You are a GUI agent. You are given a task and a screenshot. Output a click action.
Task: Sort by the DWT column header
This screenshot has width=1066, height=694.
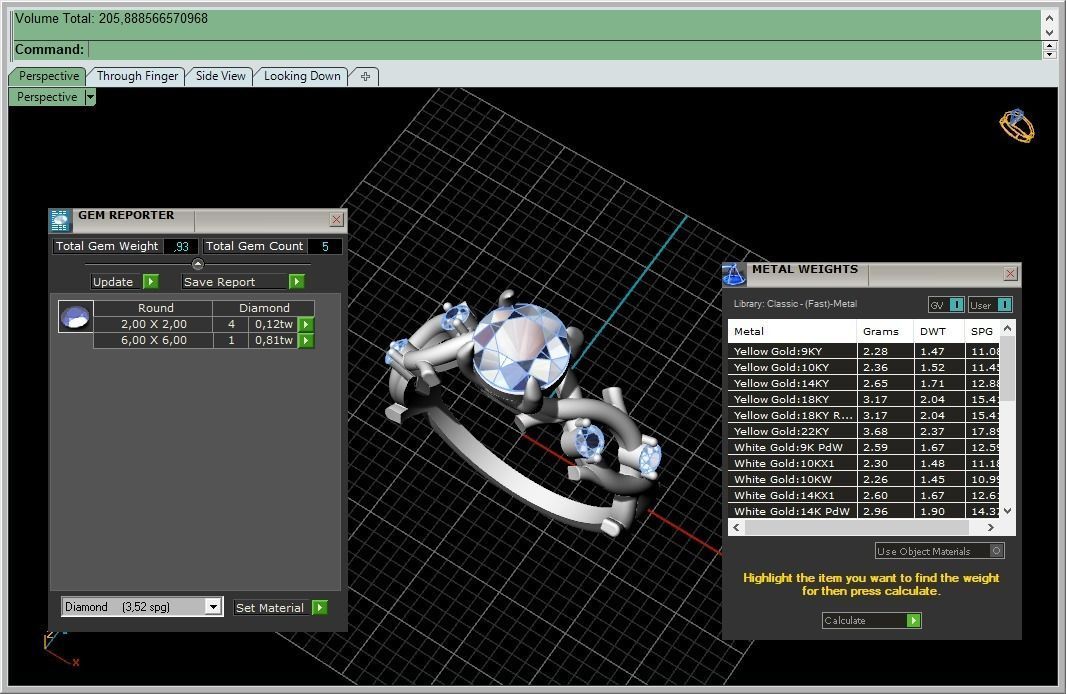pos(939,331)
